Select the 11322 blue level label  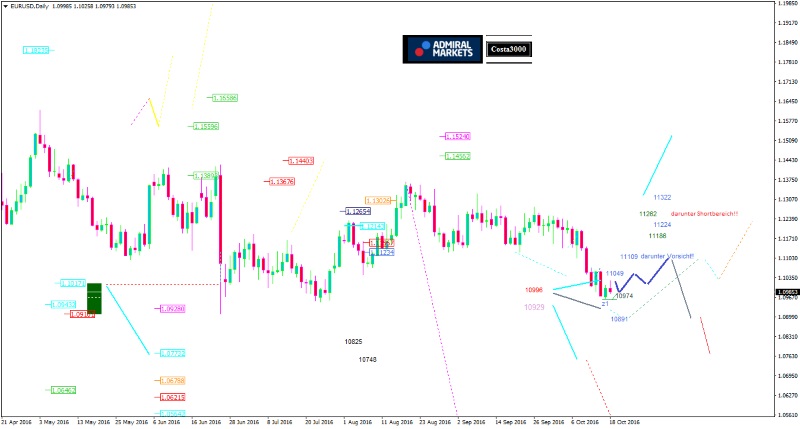[x=662, y=198]
